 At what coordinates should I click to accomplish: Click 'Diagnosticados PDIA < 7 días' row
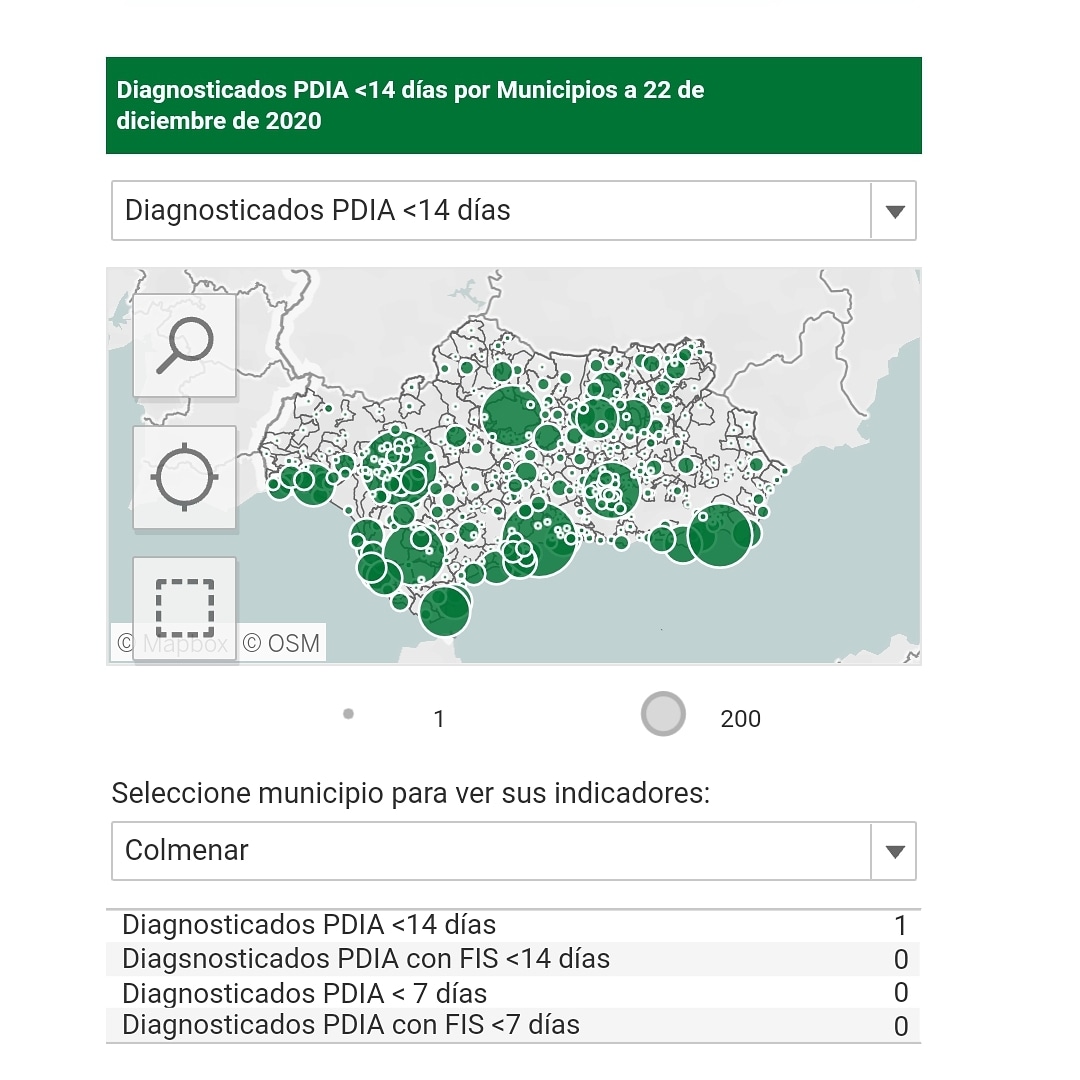pyautogui.click(x=514, y=993)
